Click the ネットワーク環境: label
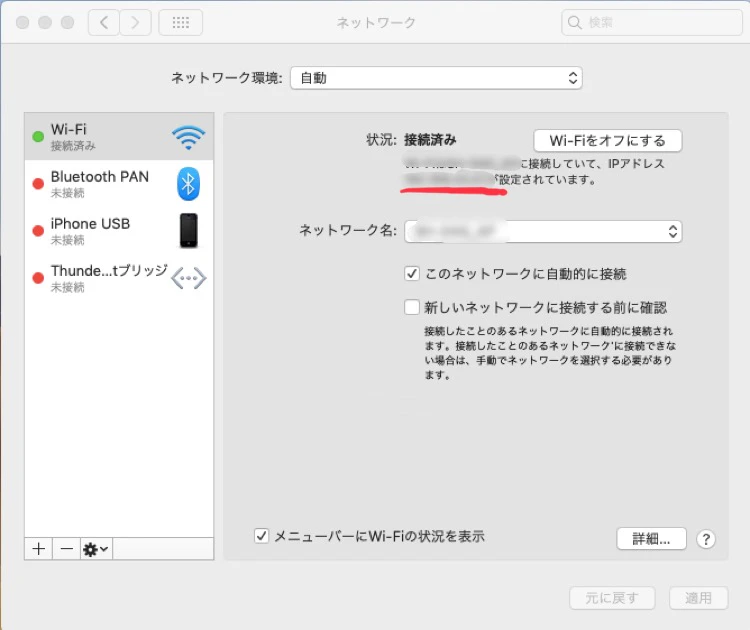Screen dimensions: 750x630 click(227, 78)
